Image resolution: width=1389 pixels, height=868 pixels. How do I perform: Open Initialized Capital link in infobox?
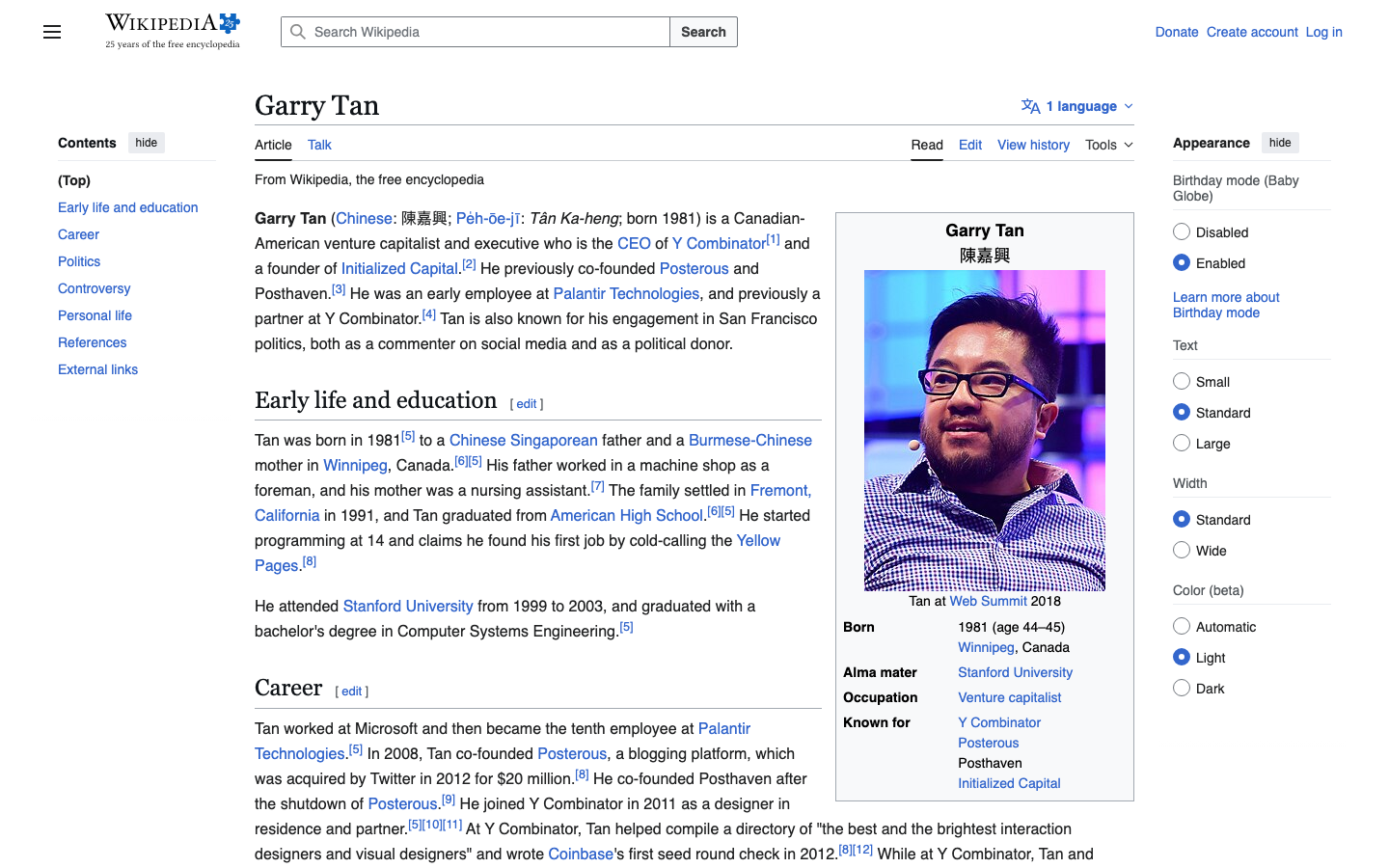pos(1009,783)
